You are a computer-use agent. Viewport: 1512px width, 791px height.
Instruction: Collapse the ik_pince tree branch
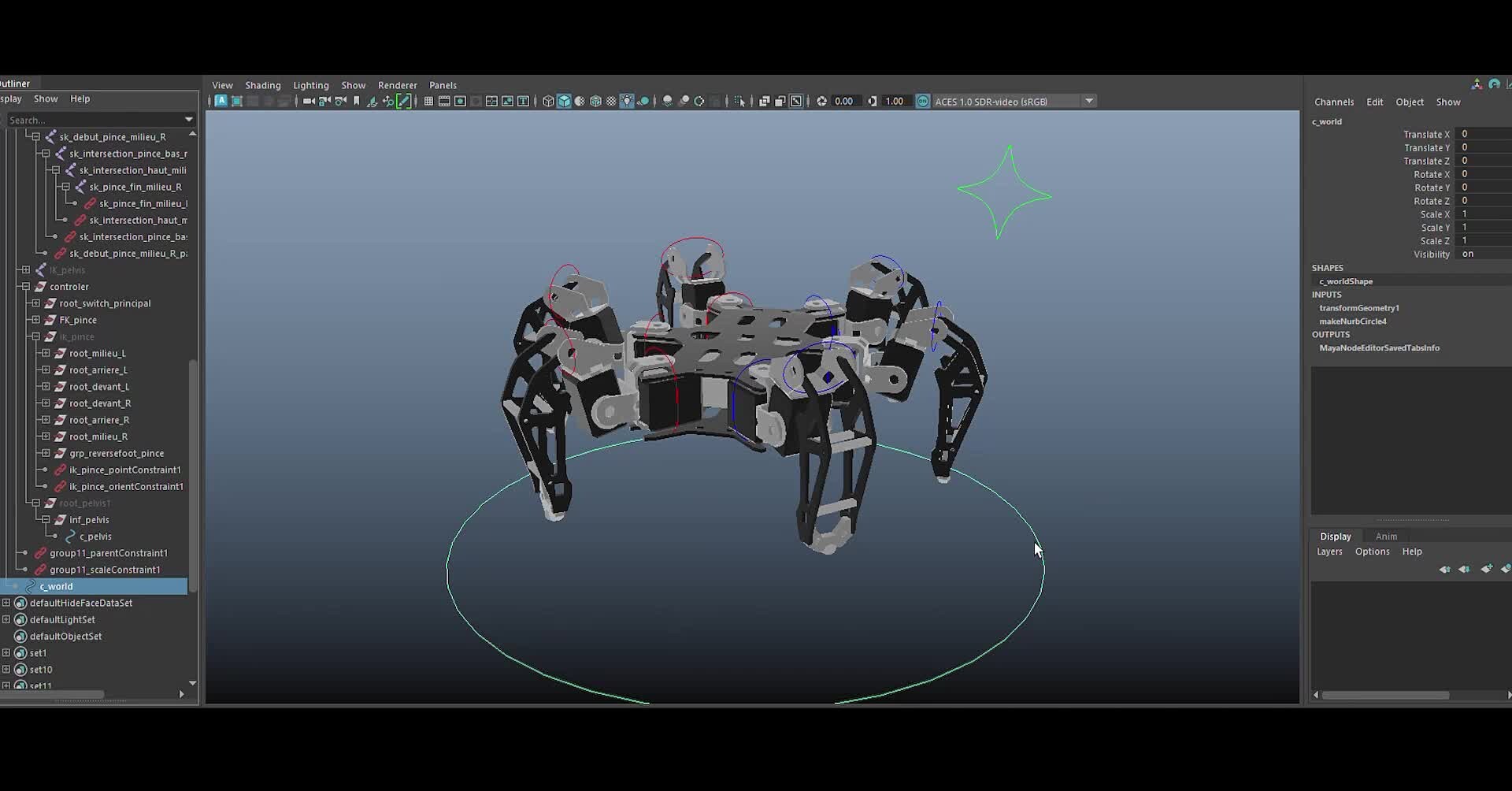click(x=35, y=336)
